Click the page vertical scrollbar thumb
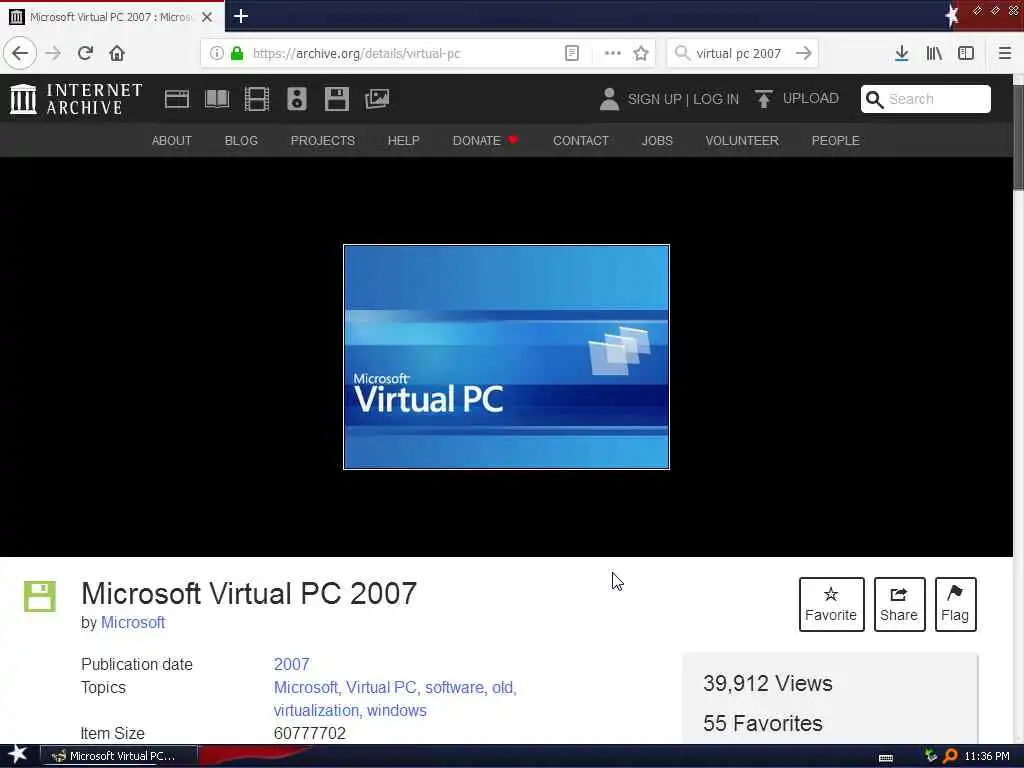 click(x=1018, y=137)
